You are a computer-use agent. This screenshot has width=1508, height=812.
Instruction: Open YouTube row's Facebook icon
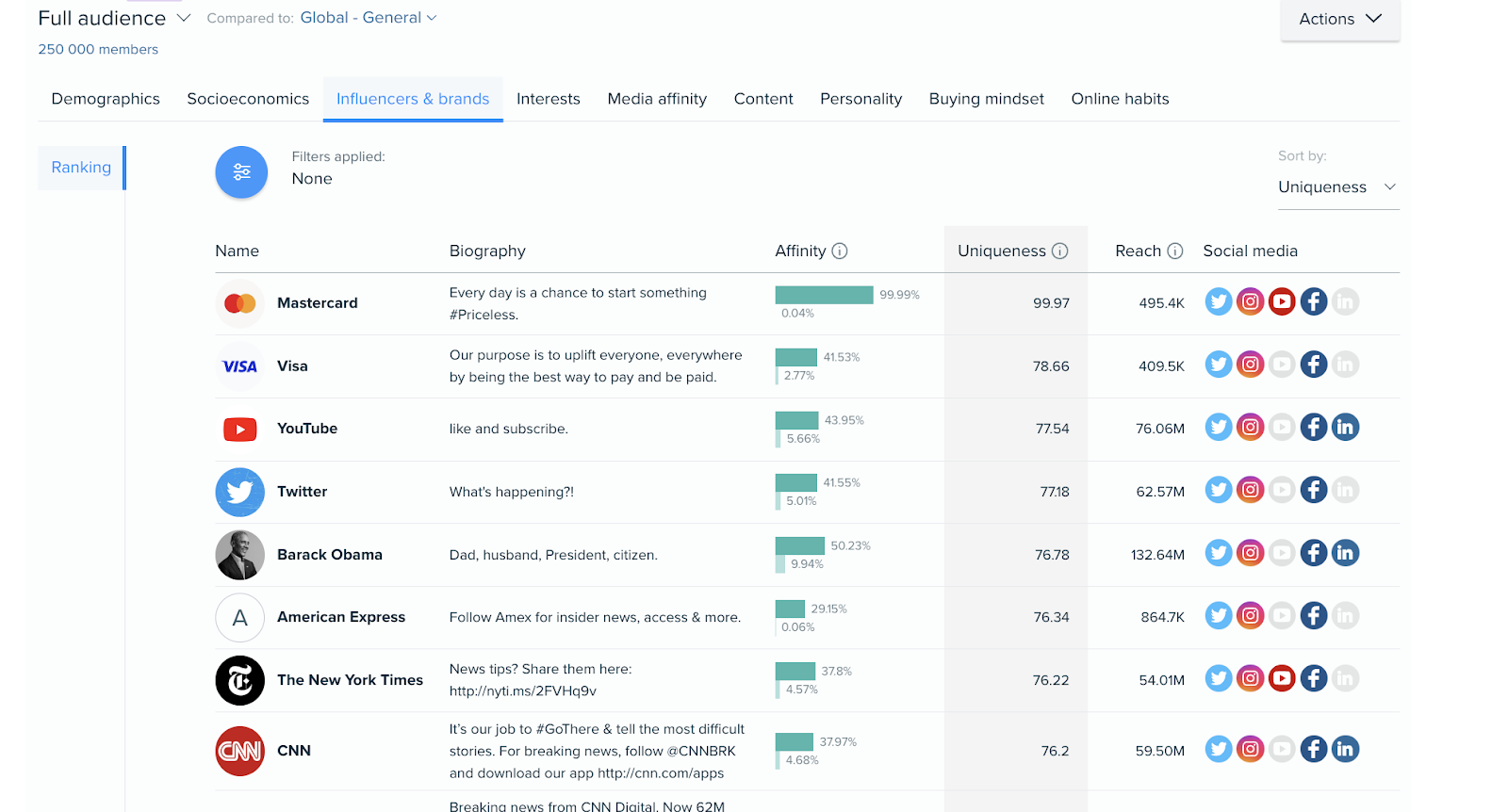[x=1314, y=428]
